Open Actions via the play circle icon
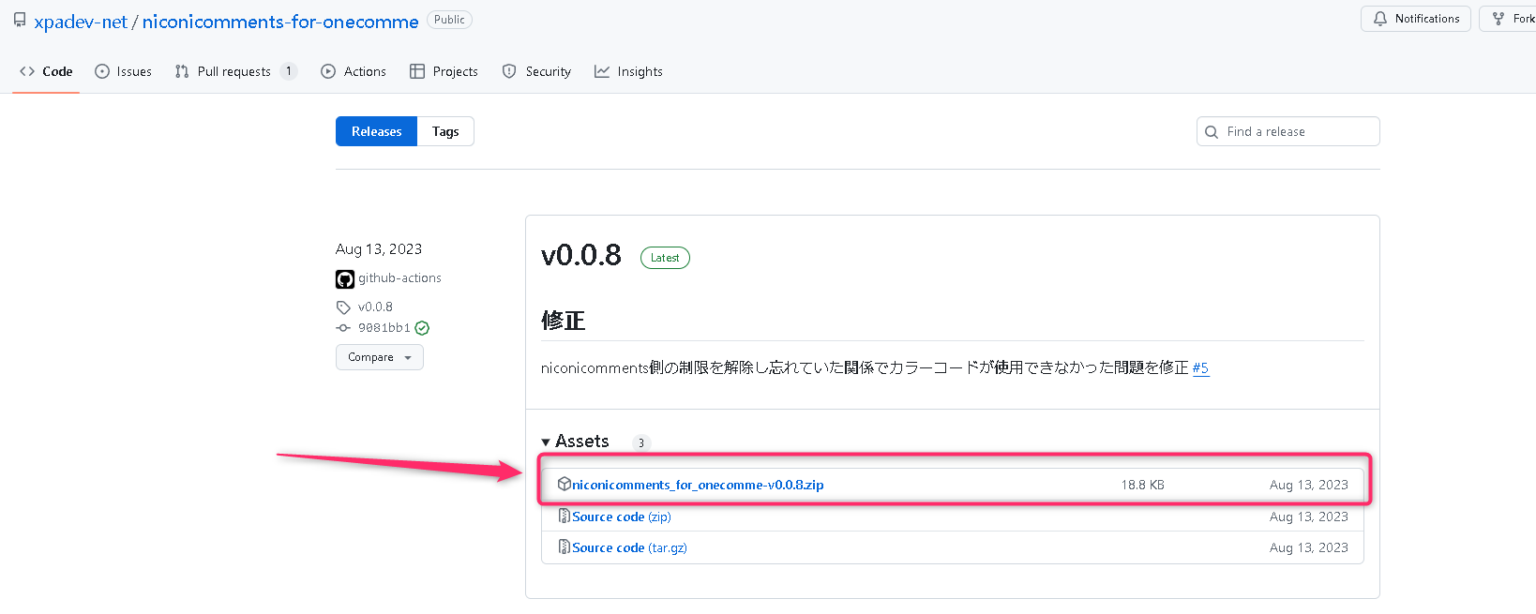 click(328, 71)
